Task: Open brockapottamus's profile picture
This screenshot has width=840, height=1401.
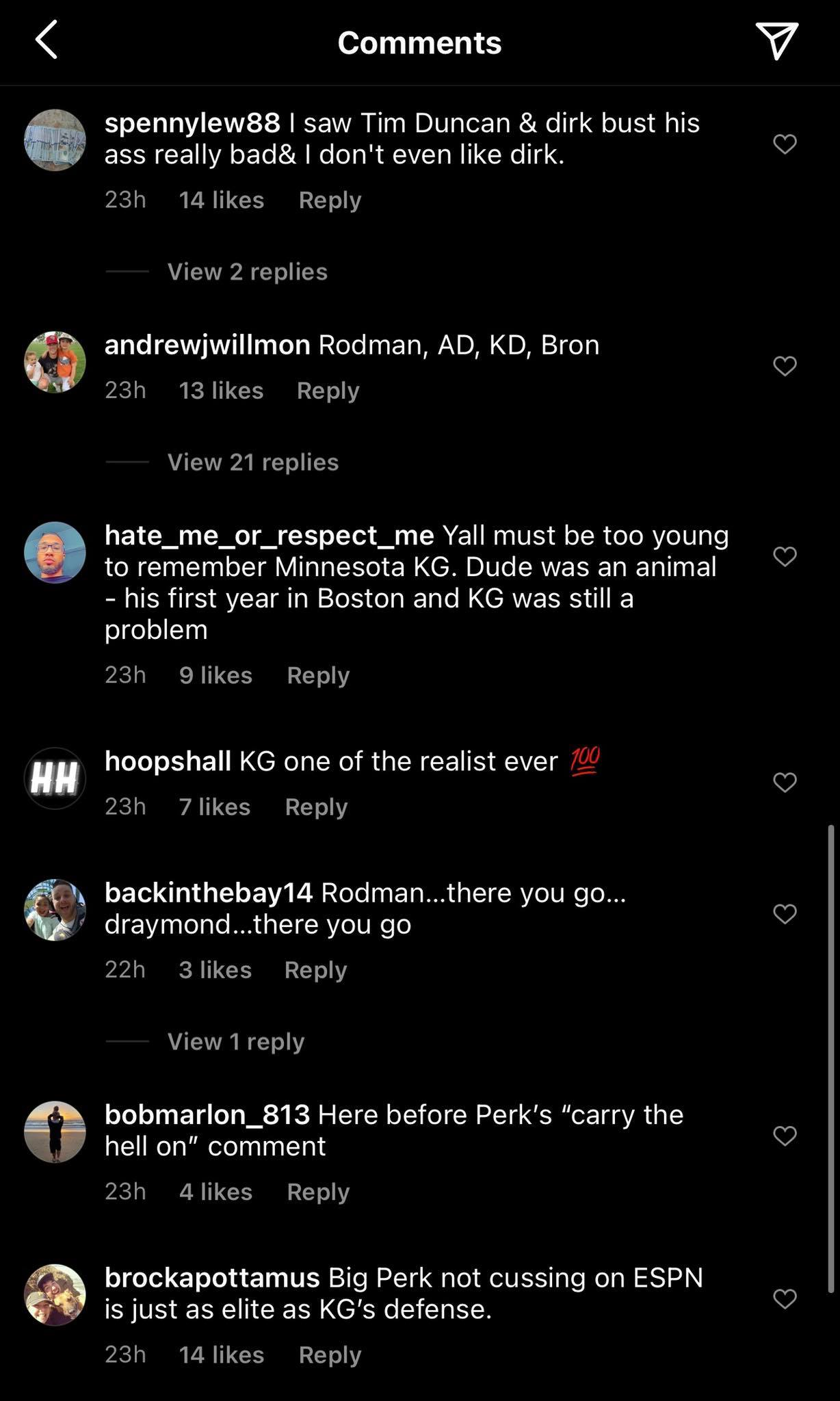Action: click(55, 1295)
